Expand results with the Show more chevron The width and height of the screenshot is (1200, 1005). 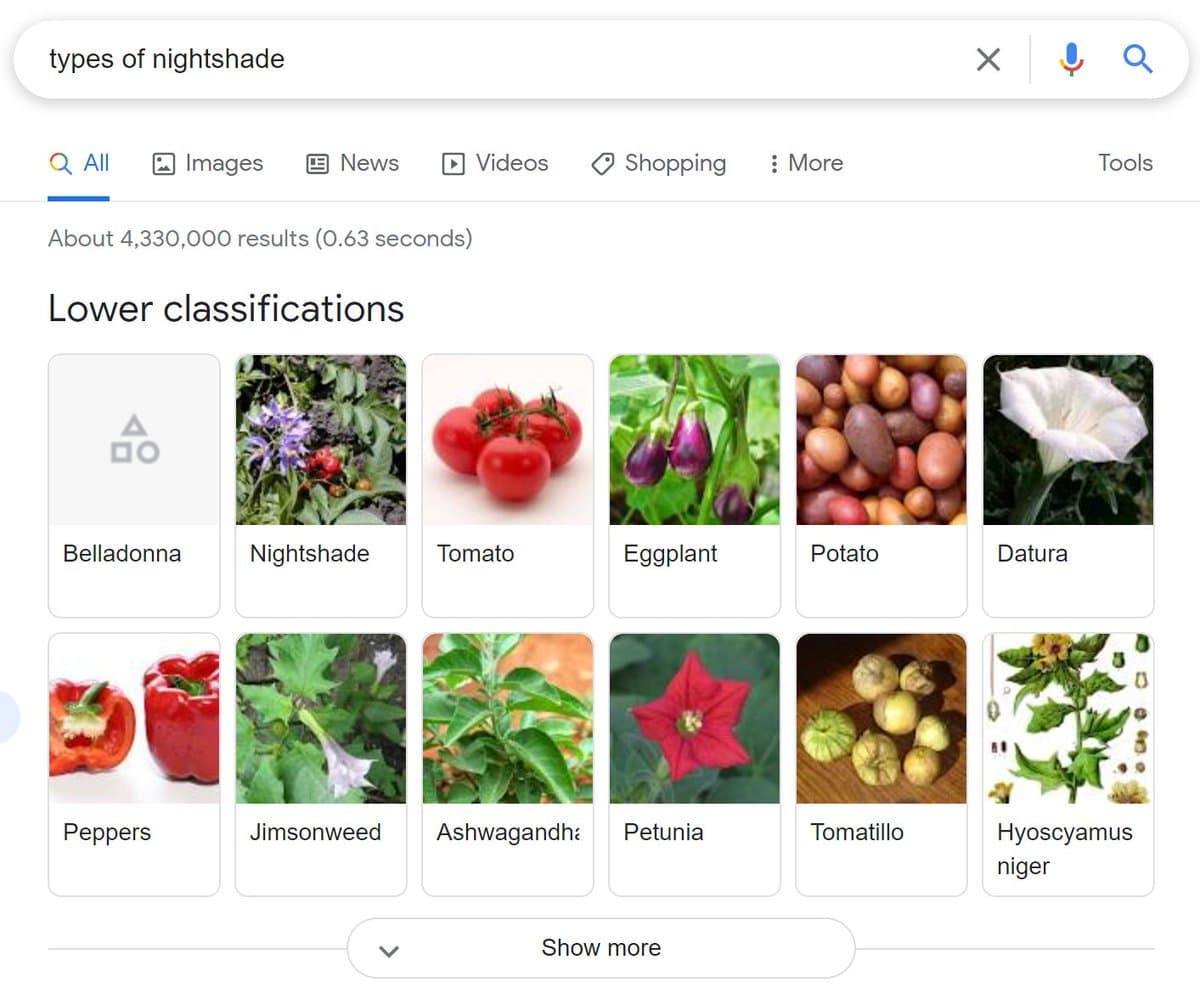(x=390, y=949)
